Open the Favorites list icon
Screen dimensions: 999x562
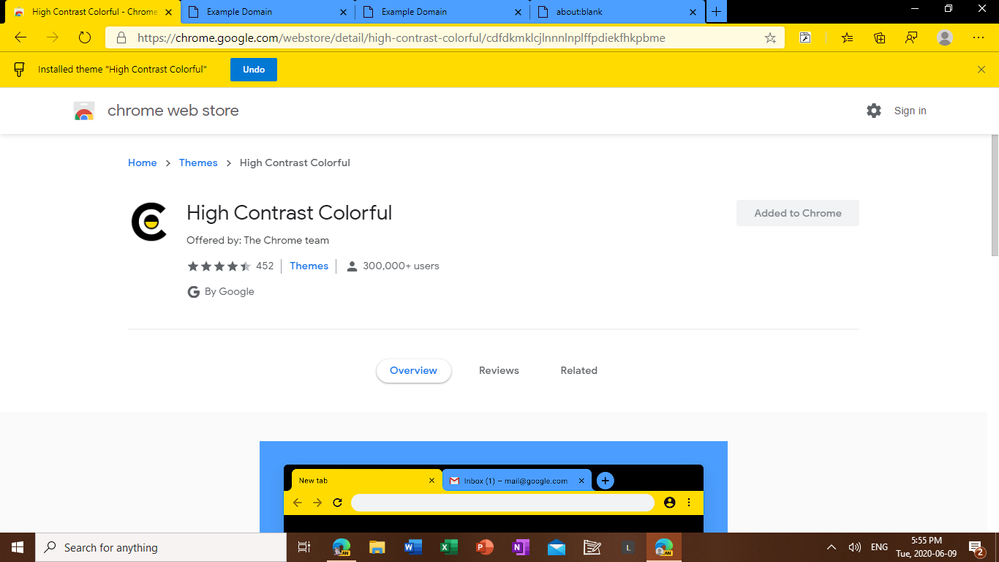point(847,38)
